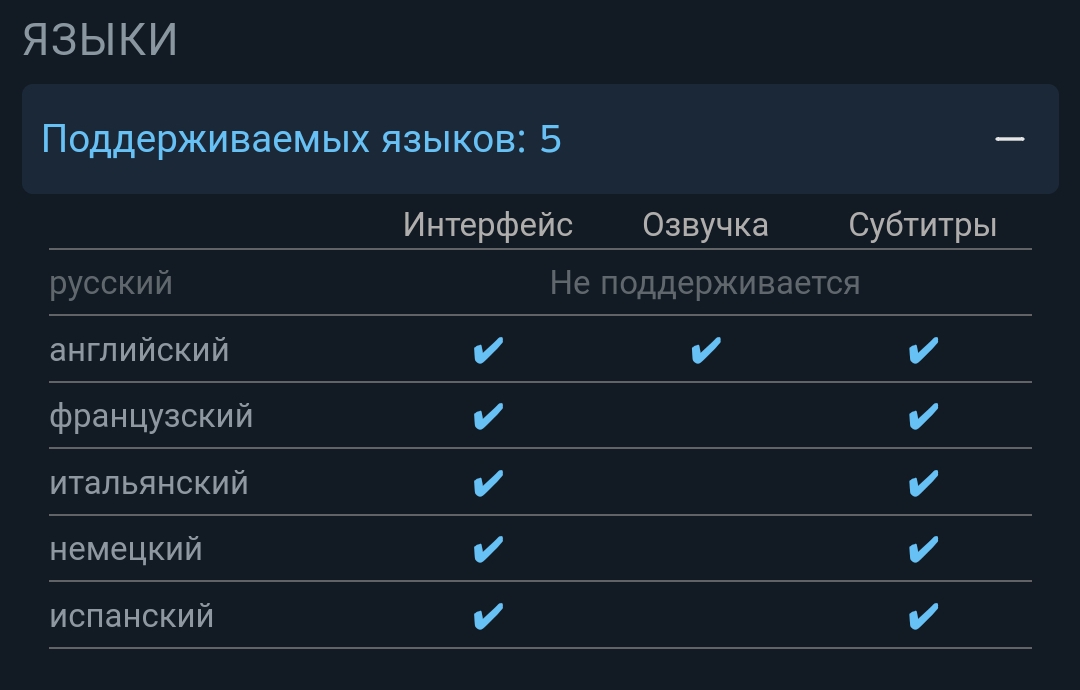Click the French subtitles checkmark
The height and width of the screenshot is (690, 1080).
[x=924, y=416]
